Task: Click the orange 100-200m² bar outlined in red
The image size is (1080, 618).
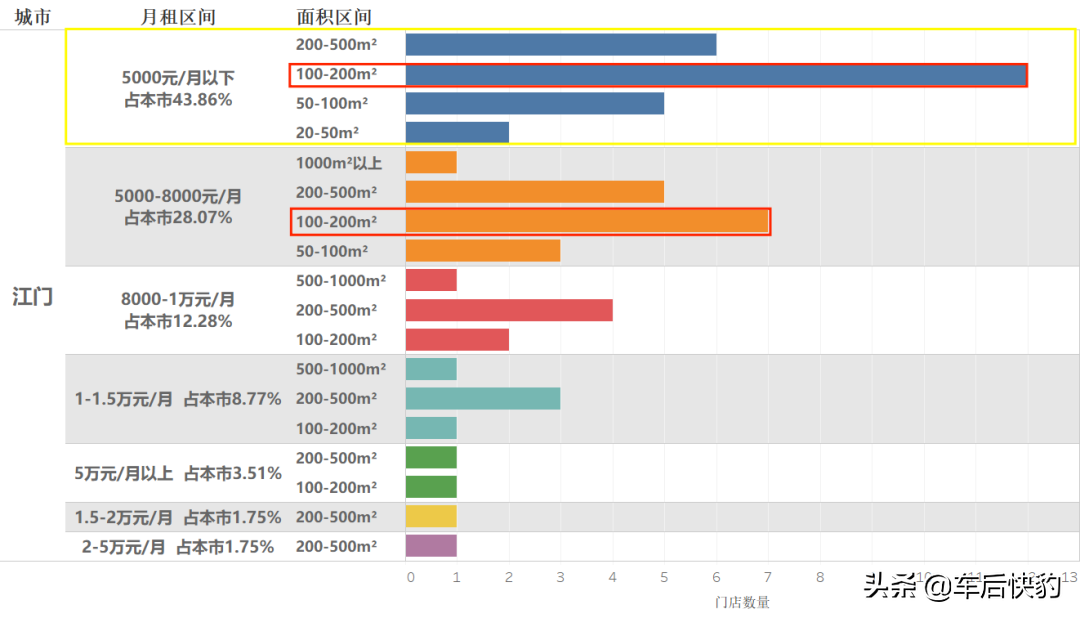Action: (587, 221)
